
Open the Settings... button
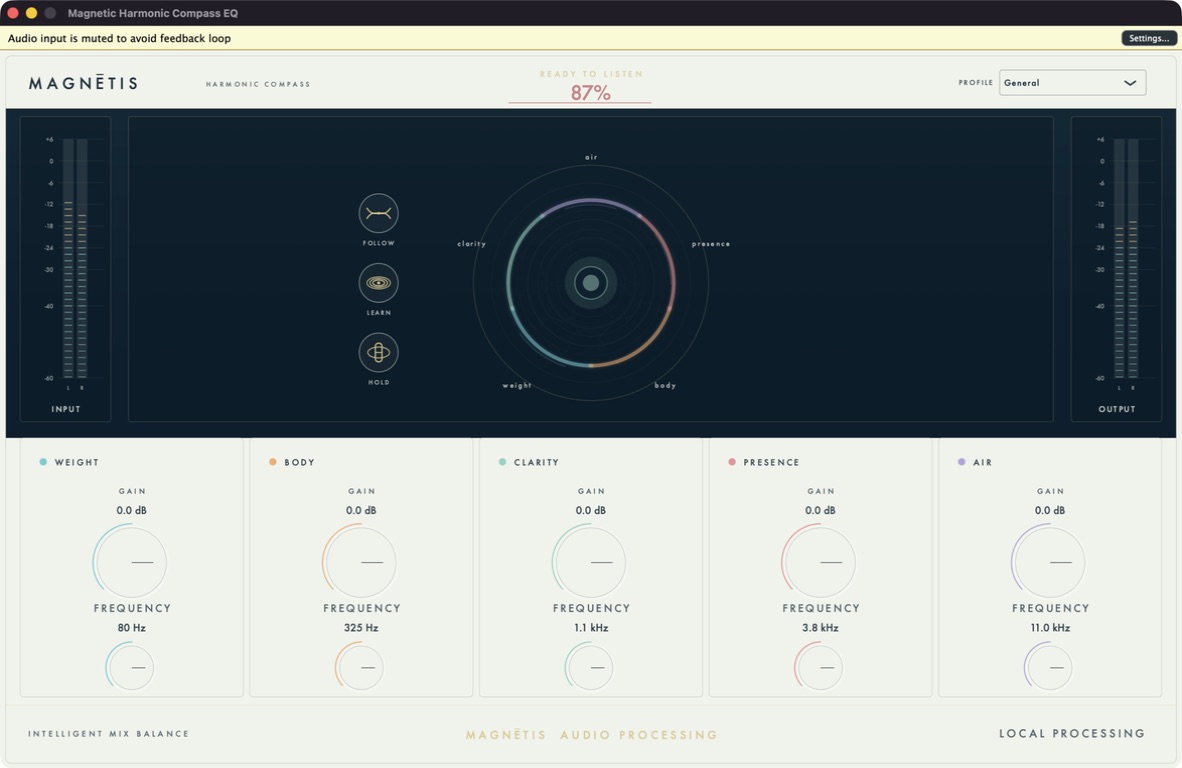pos(1149,38)
